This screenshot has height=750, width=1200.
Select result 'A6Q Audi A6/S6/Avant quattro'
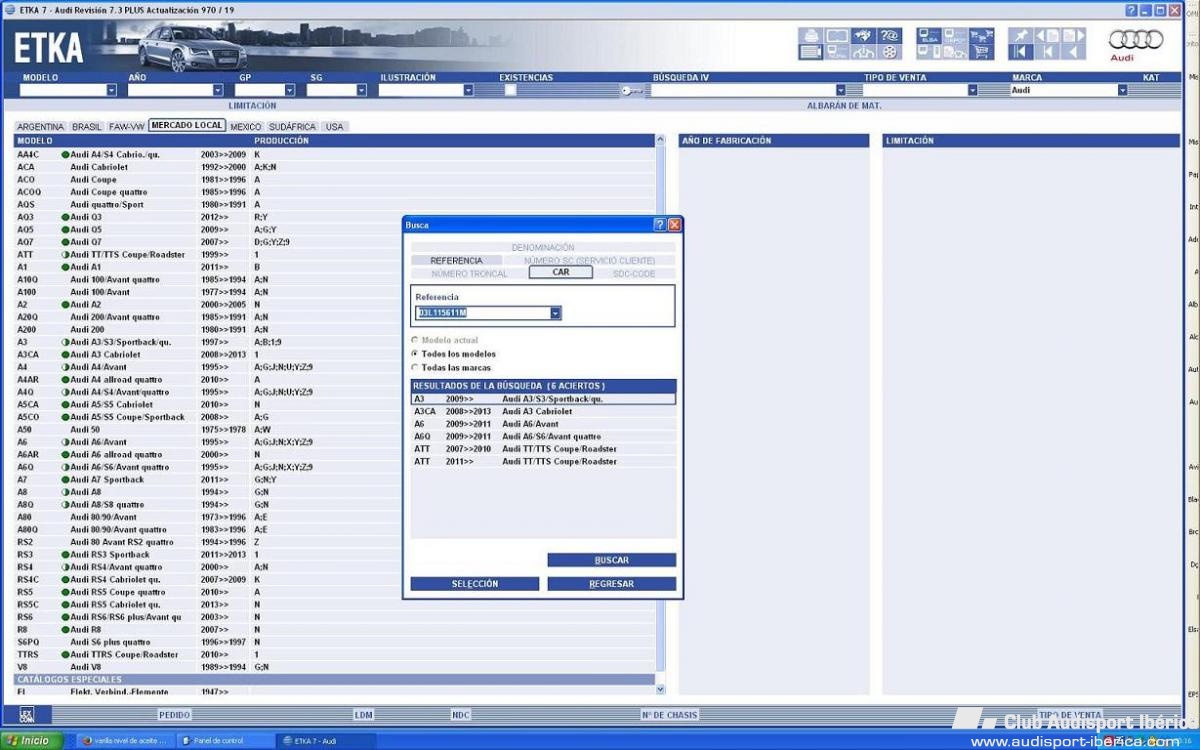pos(544,436)
